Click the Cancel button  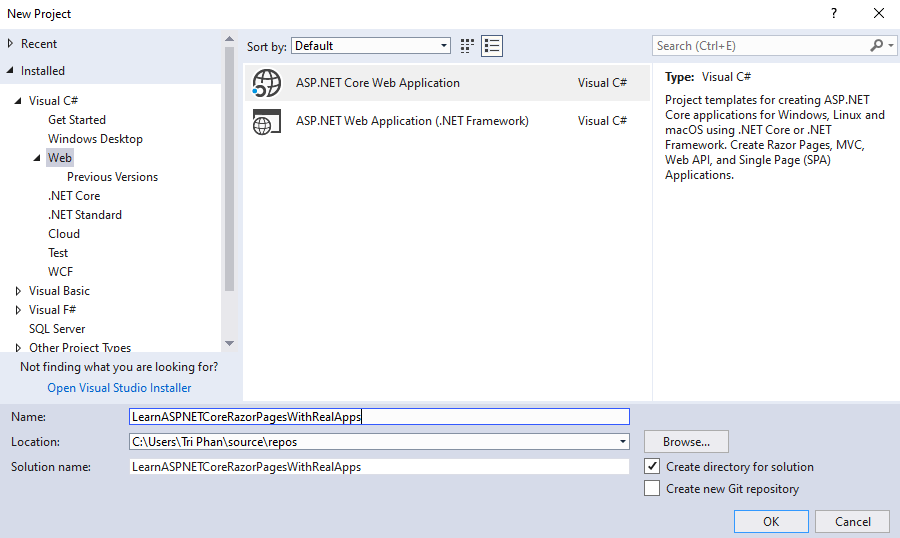pos(852,521)
